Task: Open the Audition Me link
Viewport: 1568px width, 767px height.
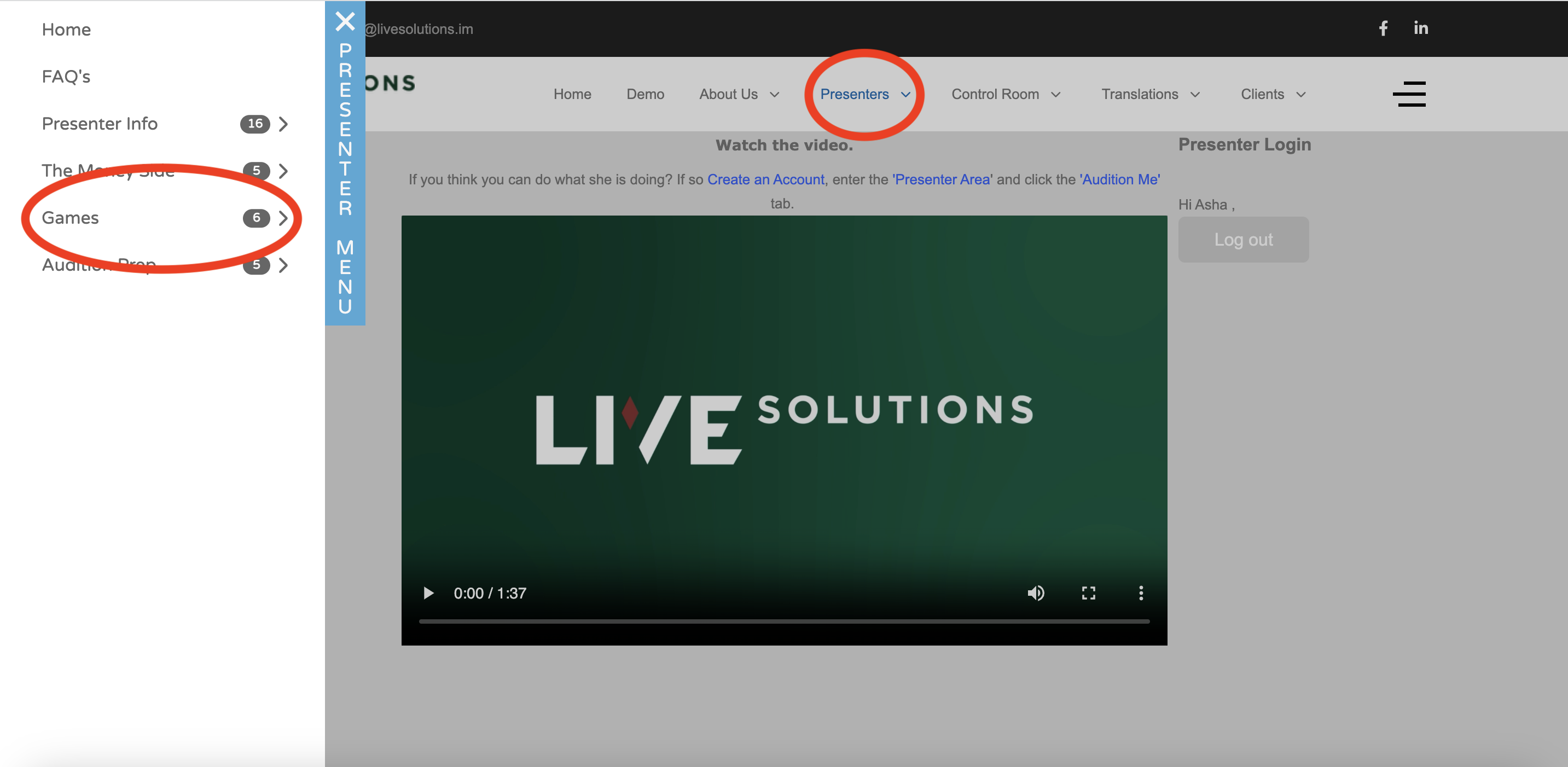Action: [1119, 179]
